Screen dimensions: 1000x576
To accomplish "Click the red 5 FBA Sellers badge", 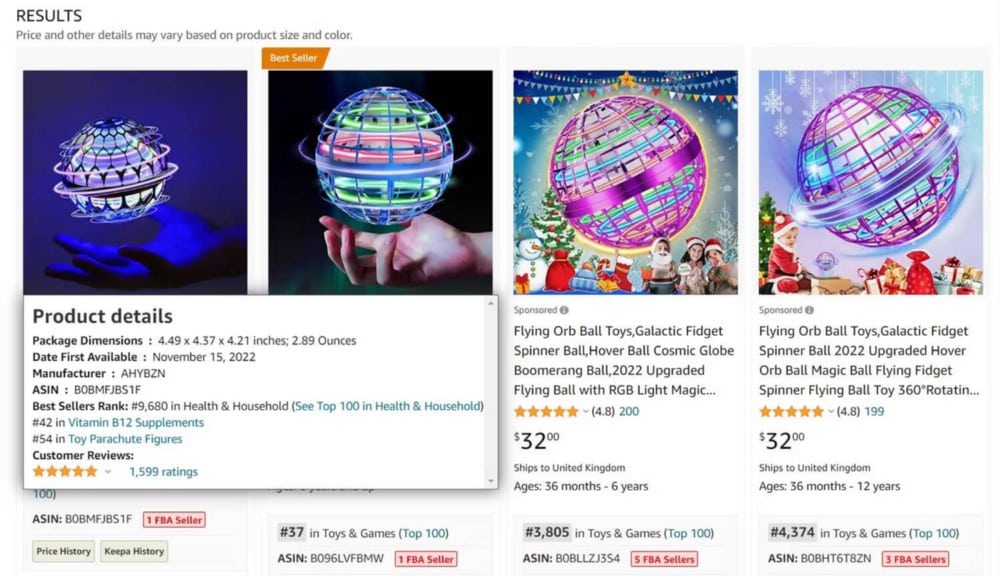I will [x=664, y=559].
